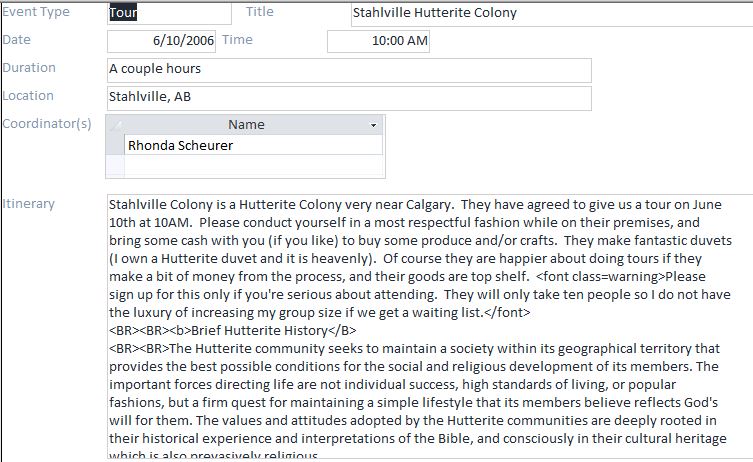753x462 pixels.
Task: Click the Name column header
Action: click(x=245, y=125)
